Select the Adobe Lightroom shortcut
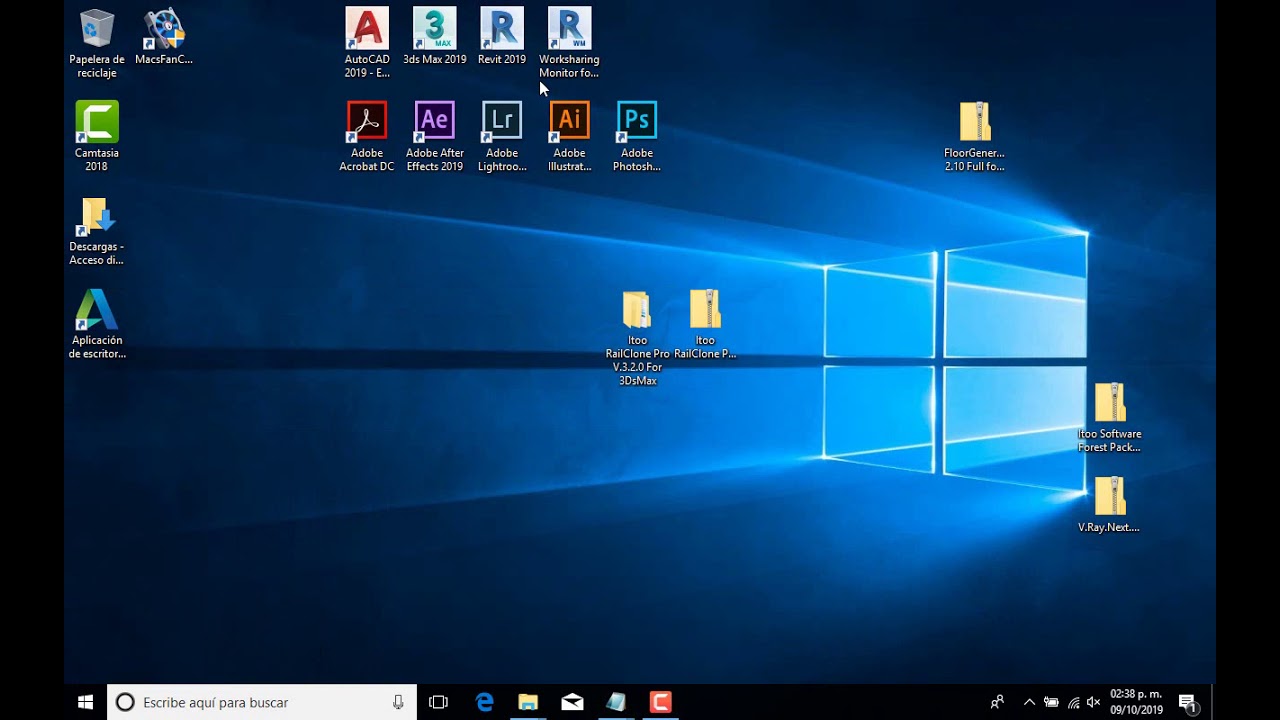1280x720 pixels. [502, 137]
